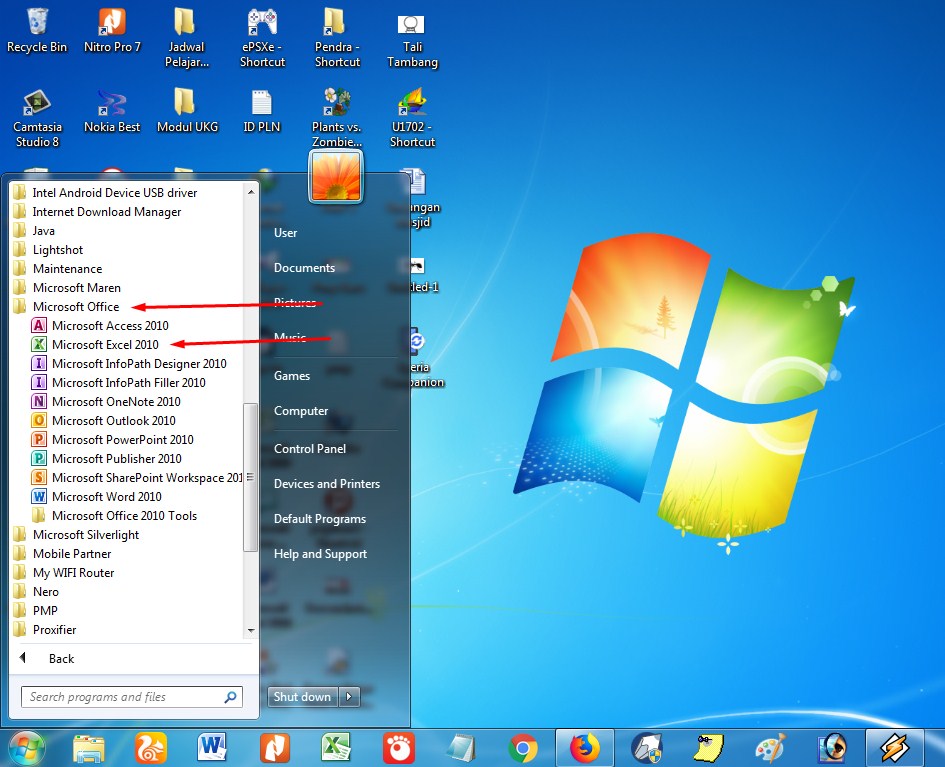Image resolution: width=945 pixels, height=767 pixels.
Task: Open Microsoft Publisher 2010
Action: point(116,459)
